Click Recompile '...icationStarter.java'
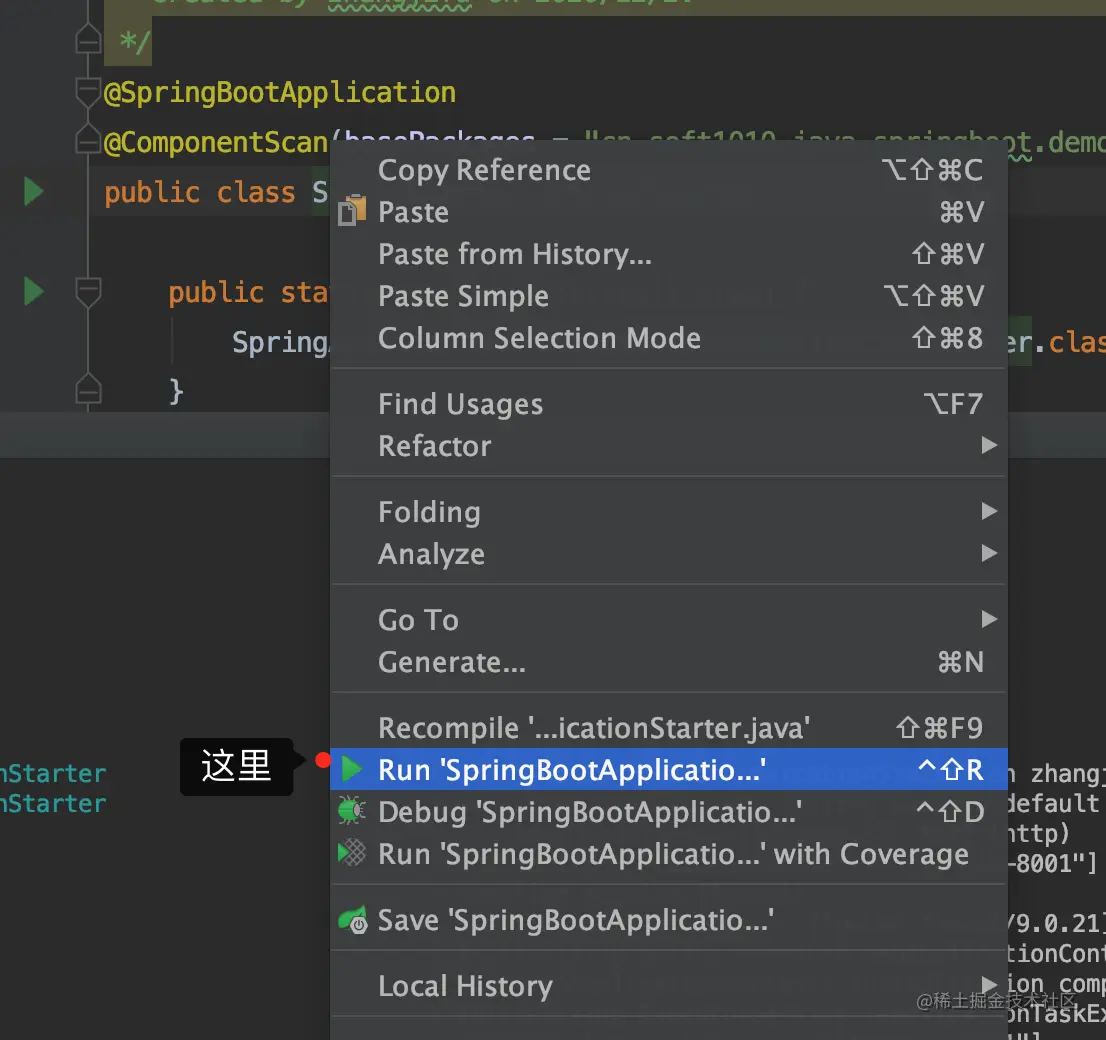The width and height of the screenshot is (1106, 1040). click(x=593, y=728)
